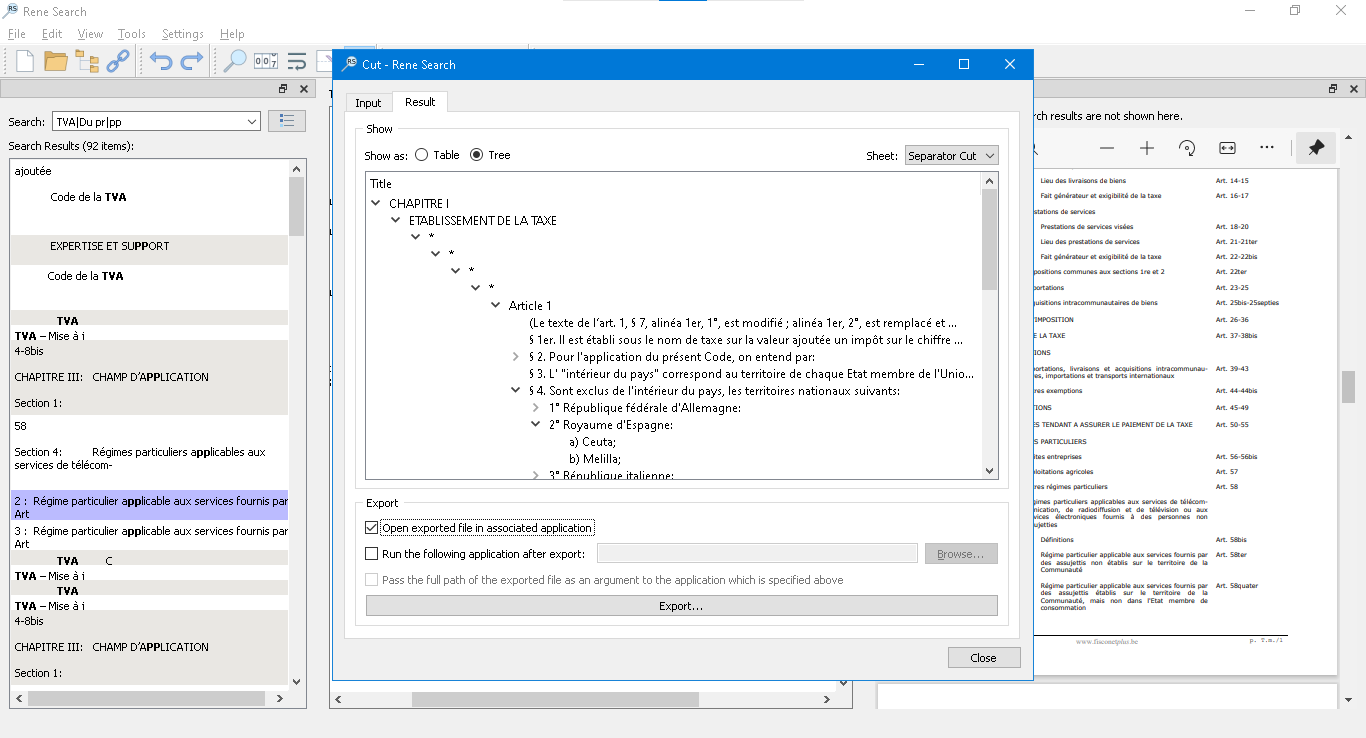Zoom in with the plus icon in PDF viewer
The image size is (1366, 738).
pyautogui.click(x=1147, y=148)
